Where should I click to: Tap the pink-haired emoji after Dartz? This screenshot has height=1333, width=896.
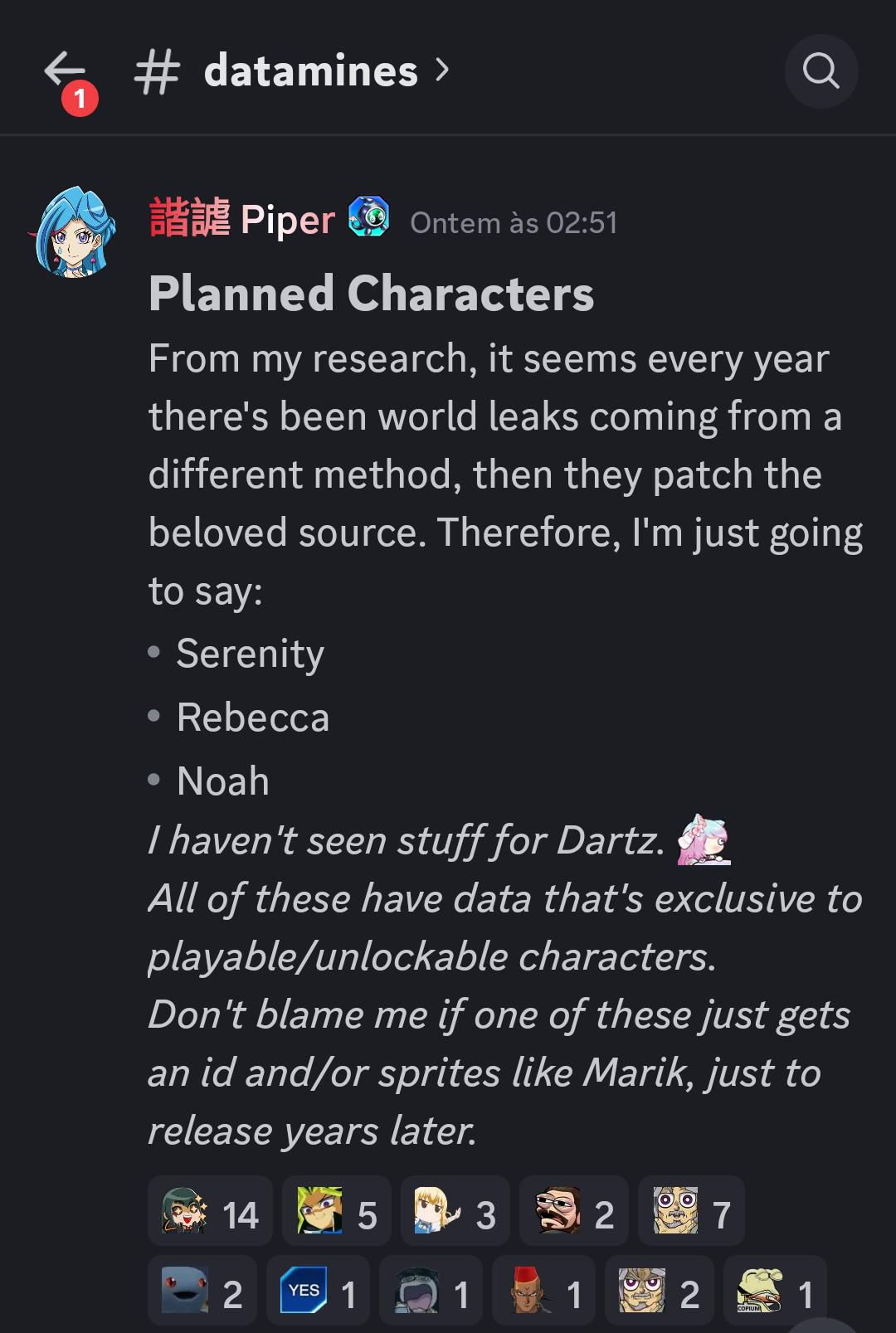point(704,839)
